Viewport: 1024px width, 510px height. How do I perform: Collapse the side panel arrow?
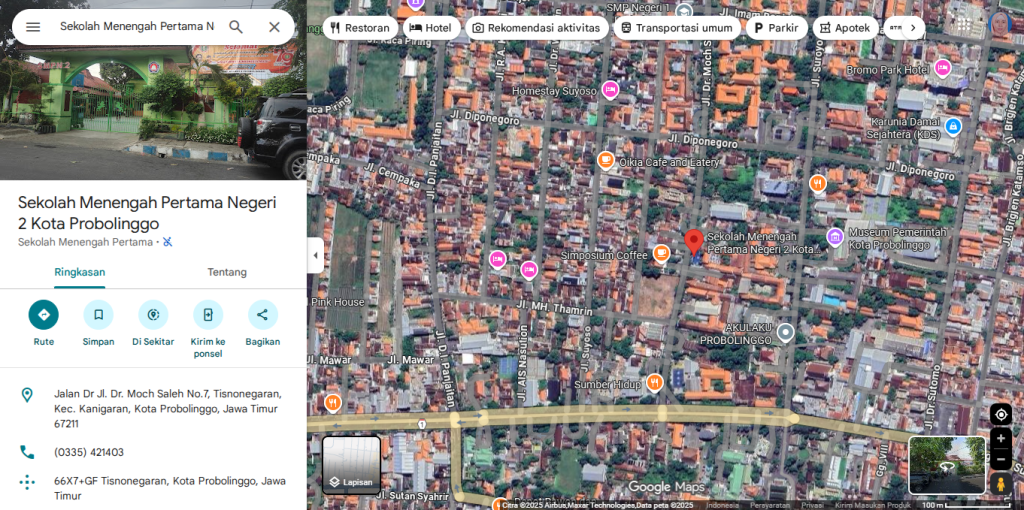tap(315, 255)
